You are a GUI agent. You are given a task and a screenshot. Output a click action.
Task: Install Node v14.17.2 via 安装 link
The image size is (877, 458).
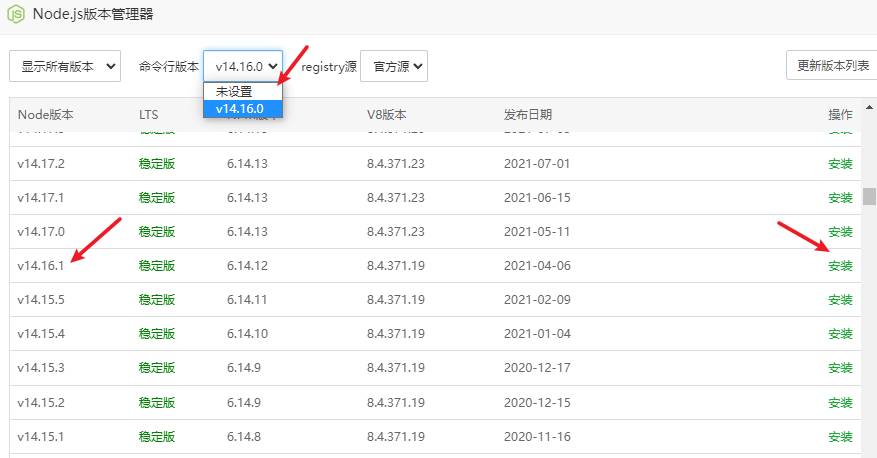click(840, 164)
